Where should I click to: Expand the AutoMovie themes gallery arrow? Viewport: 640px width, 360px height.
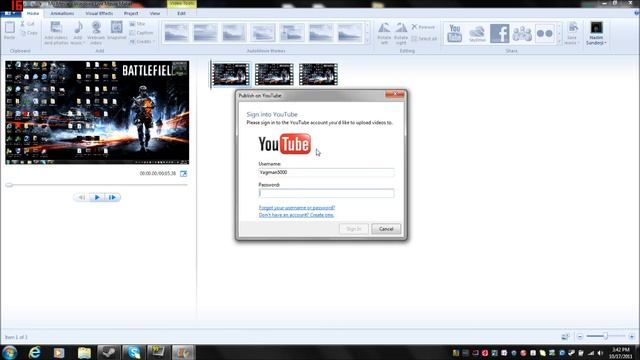367,41
